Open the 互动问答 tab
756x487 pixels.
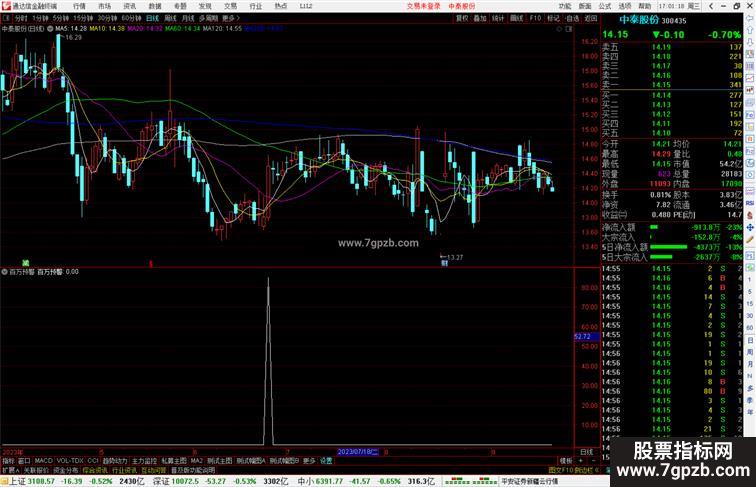pos(153,470)
